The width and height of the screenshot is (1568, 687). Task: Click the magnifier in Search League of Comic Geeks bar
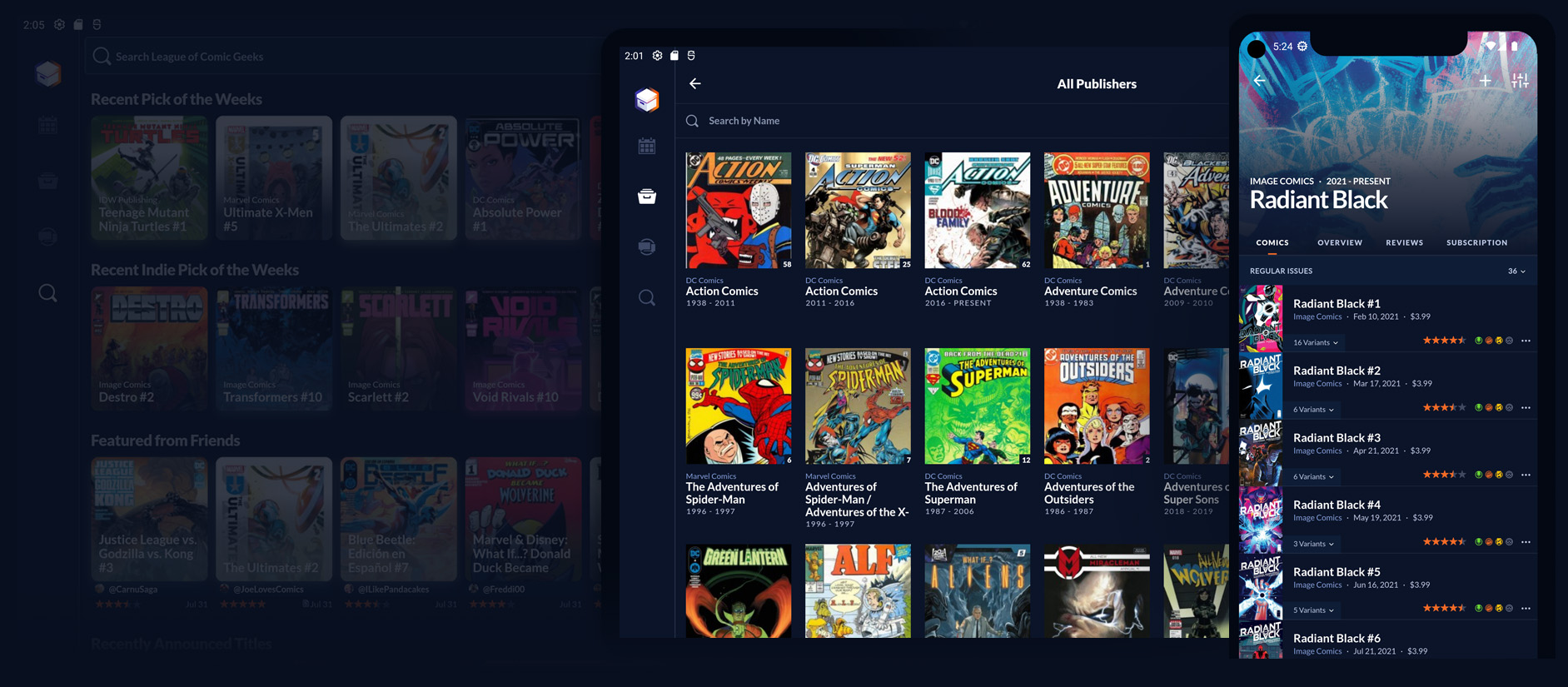pyautogui.click(x=102, y=56)
